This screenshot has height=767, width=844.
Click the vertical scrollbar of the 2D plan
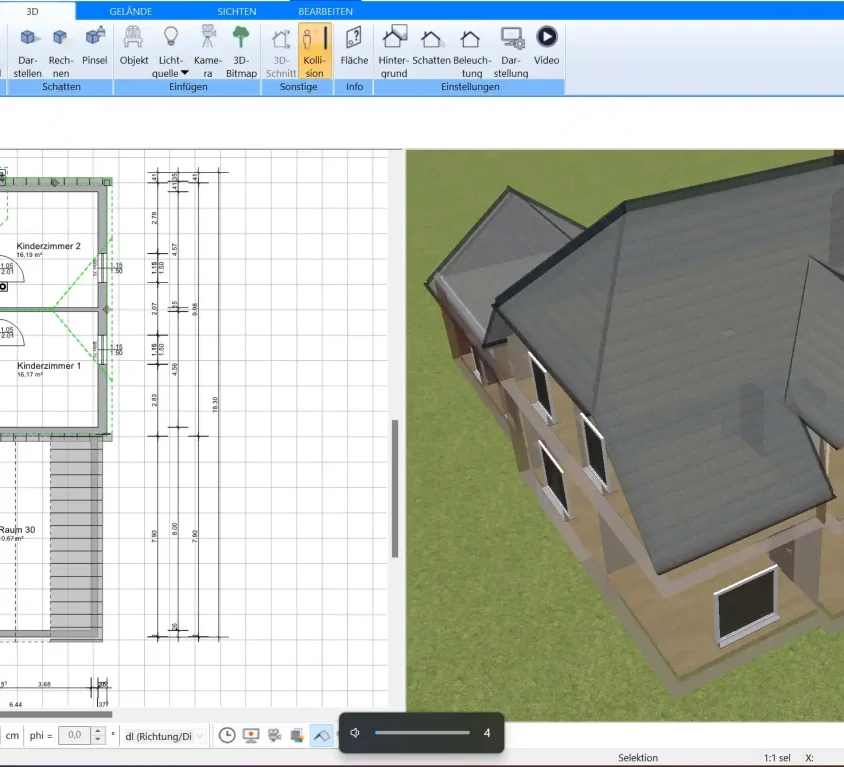click(x=395, y=488)
